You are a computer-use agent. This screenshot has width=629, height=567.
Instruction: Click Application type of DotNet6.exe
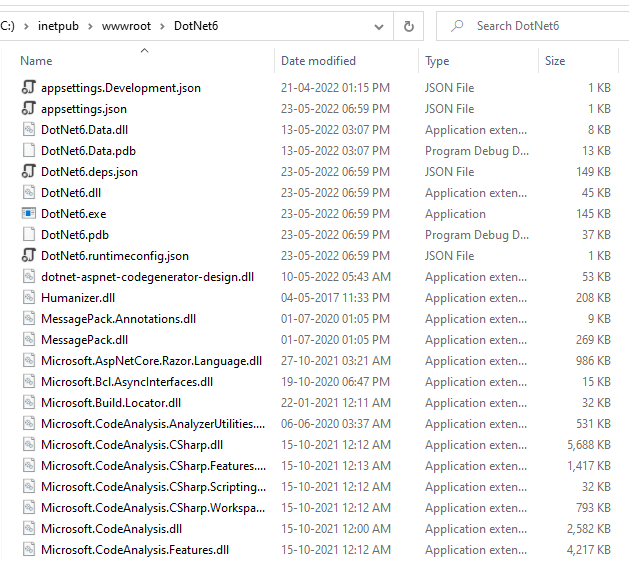(455, 214)
